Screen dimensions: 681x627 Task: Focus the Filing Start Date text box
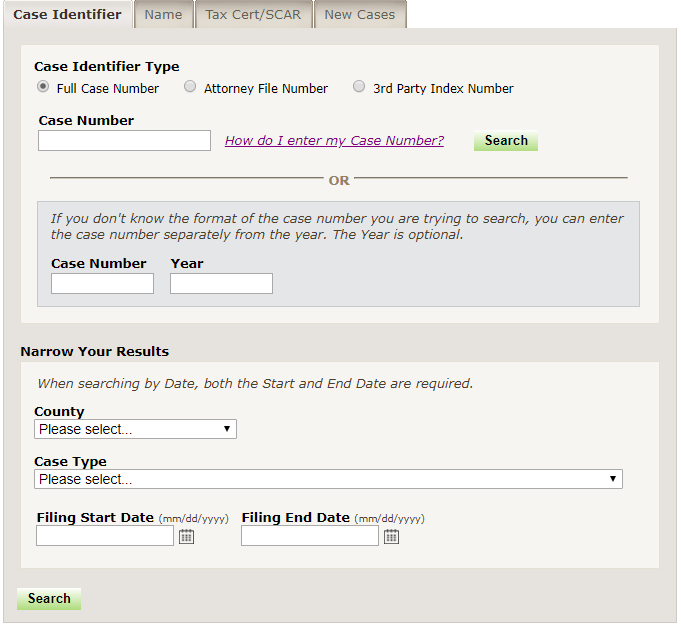(105, 537)
